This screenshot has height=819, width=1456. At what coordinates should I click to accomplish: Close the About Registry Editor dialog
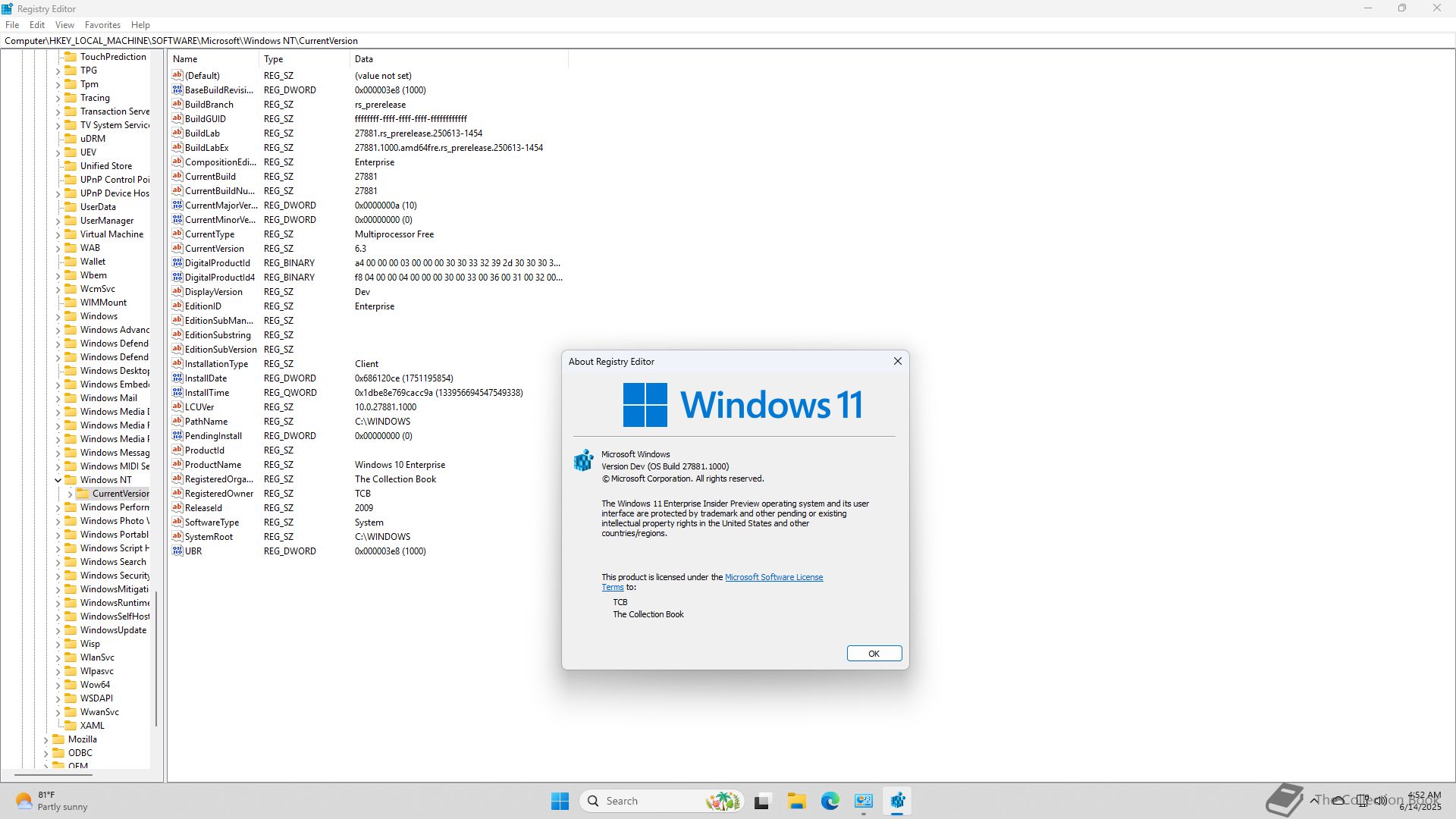(897, 361)
